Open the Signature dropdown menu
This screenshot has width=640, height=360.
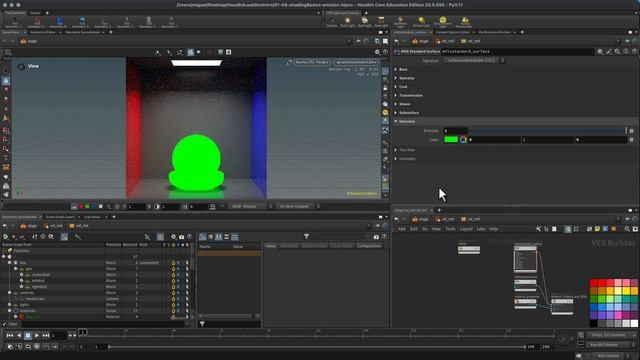[x=474, y=60]
